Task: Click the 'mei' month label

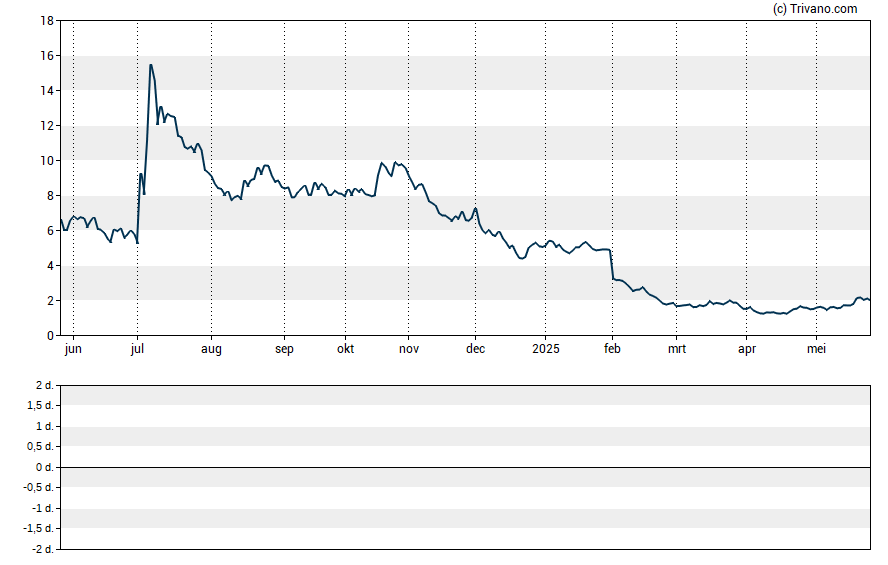Action: tap(816, 349)
